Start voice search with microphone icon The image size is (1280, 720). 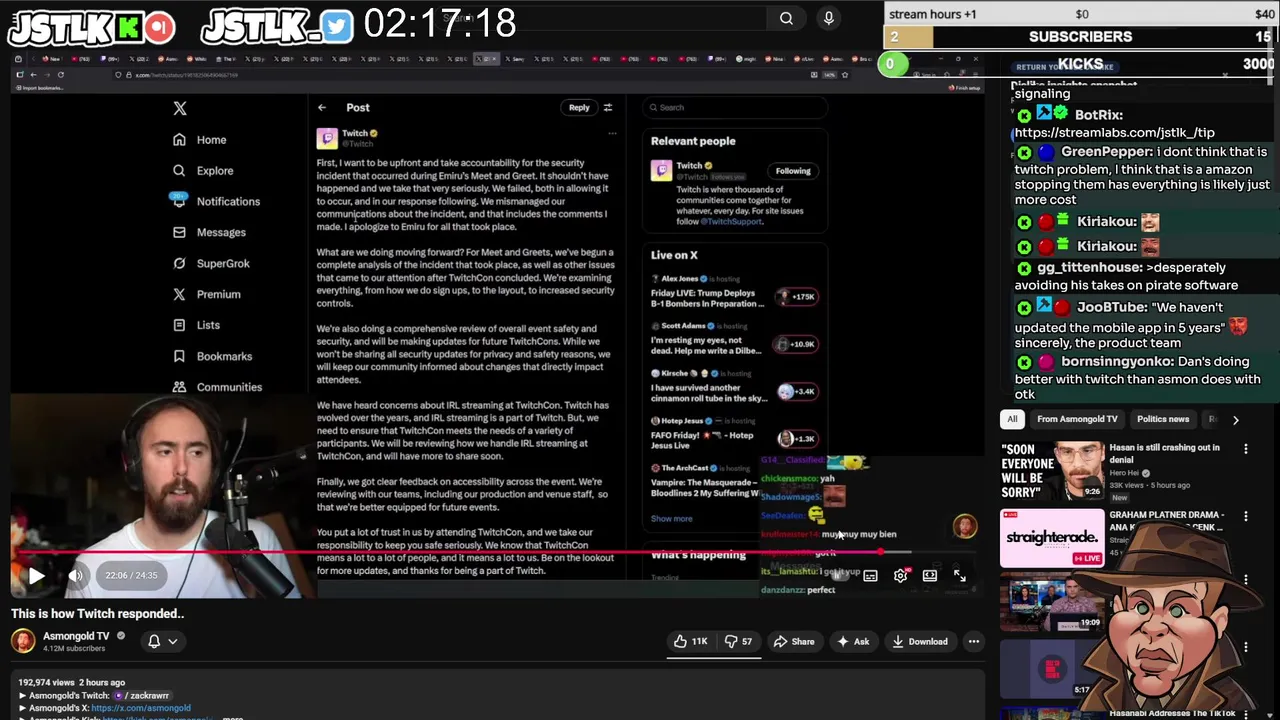[828, 18]
